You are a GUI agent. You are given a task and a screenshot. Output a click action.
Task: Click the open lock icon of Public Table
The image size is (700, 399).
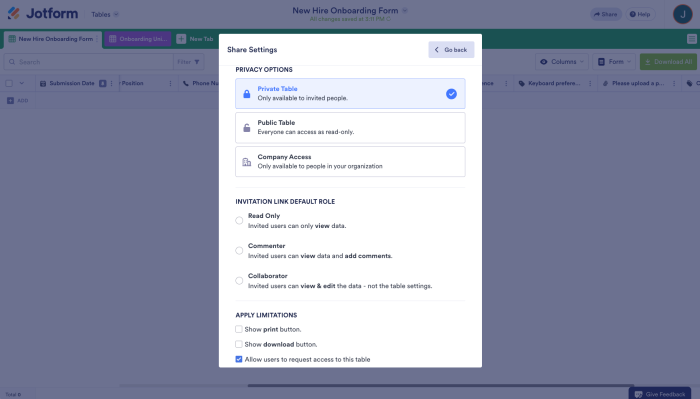click(246, 128)
